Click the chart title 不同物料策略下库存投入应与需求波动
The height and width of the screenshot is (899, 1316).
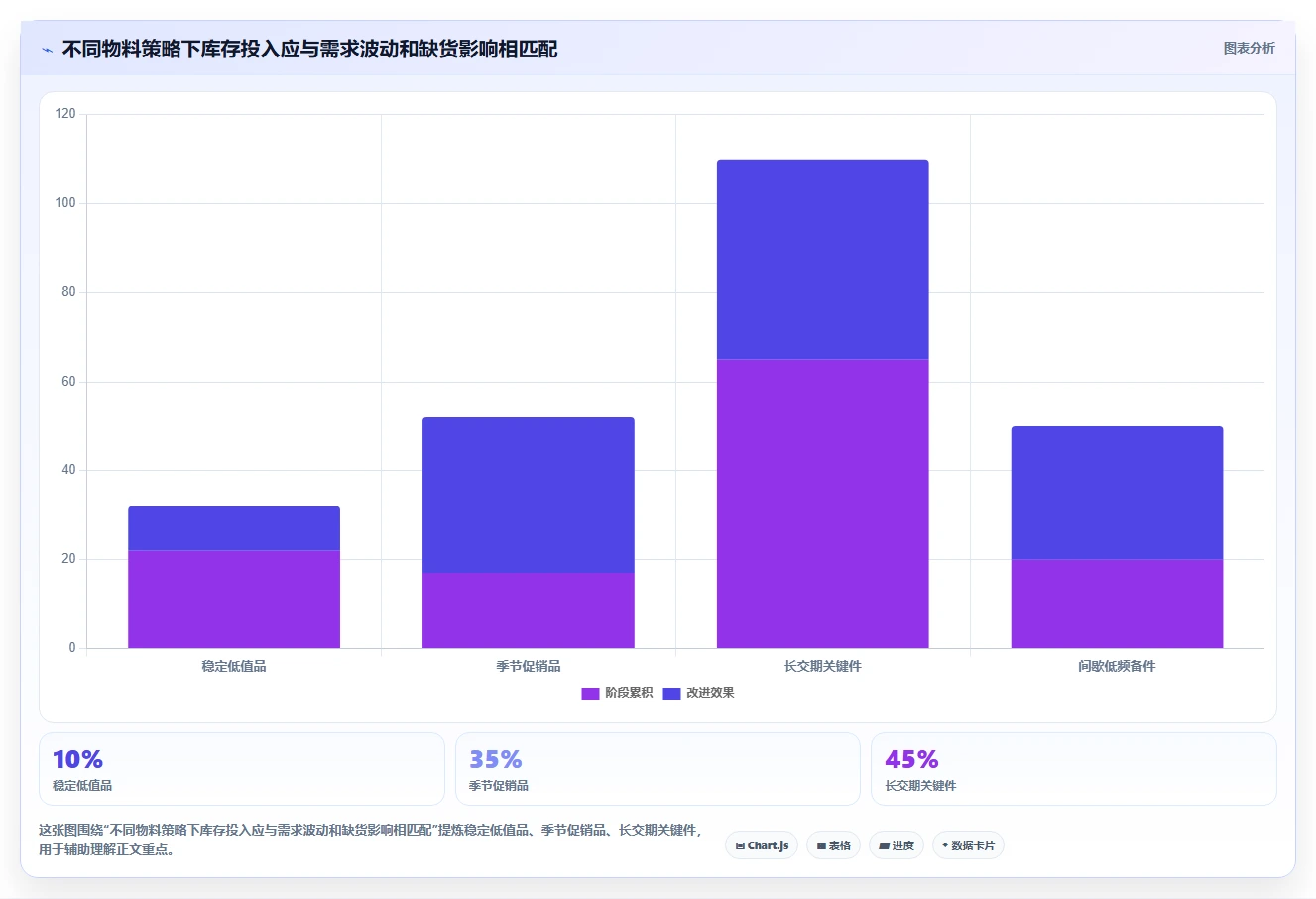click(x=309, y=49)
